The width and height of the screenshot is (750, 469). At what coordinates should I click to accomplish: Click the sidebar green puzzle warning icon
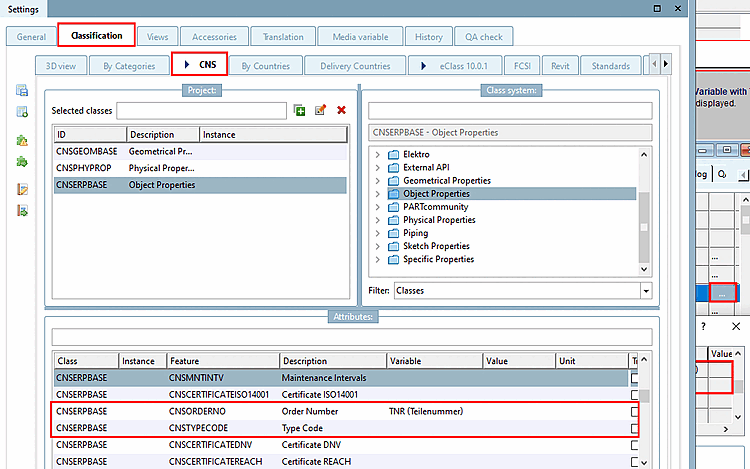22,141
